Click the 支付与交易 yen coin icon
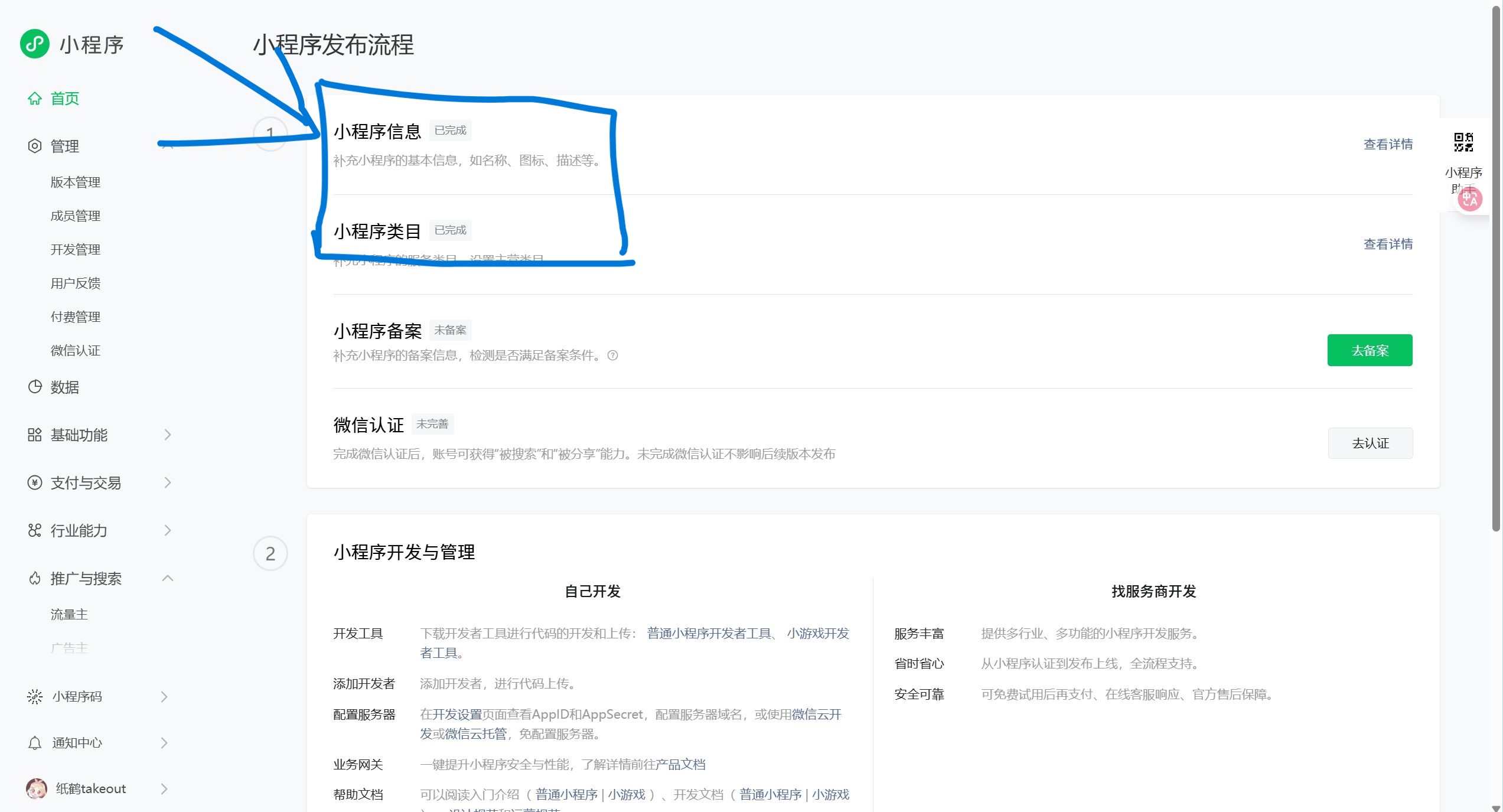1503x812 pixels. pos(35,482)
